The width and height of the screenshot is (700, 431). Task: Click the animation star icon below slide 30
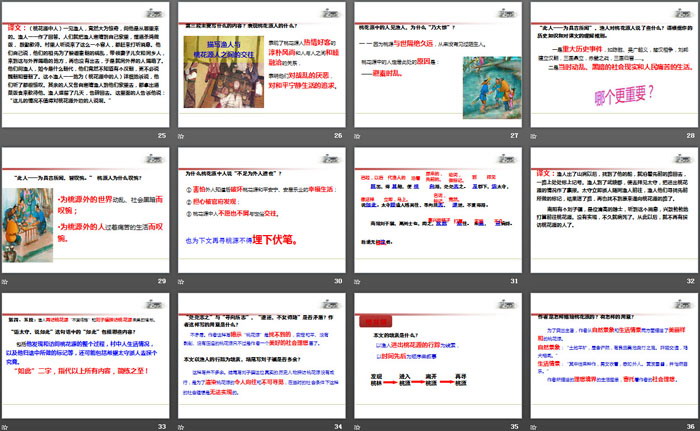183,281
